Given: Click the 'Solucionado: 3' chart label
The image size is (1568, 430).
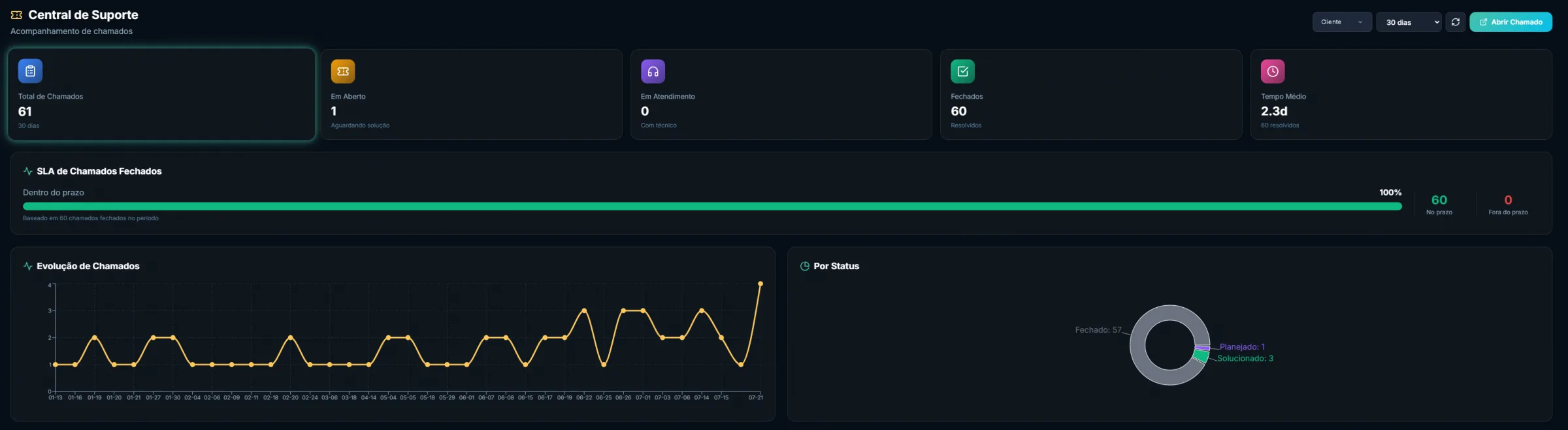Looking at the screenshot, I should point(1245,358).
